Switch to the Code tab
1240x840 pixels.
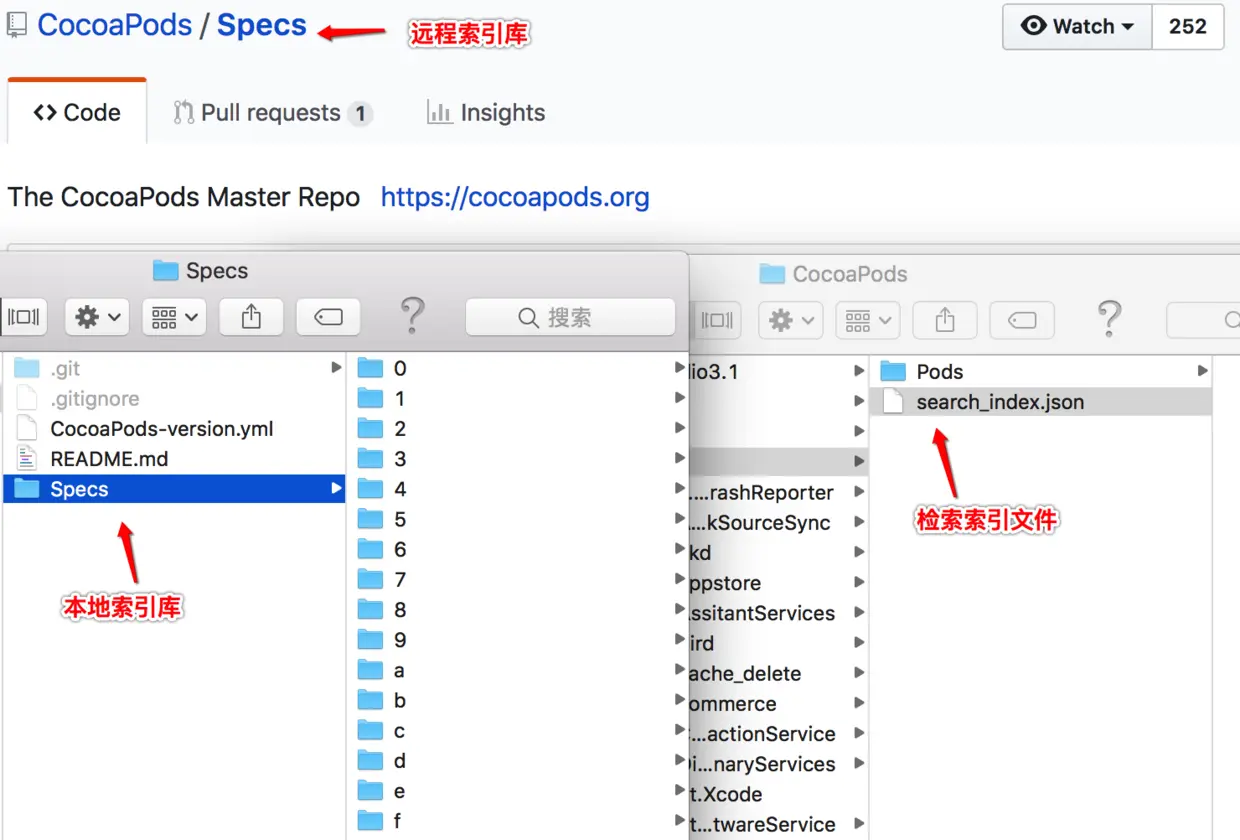click(76, 112)
